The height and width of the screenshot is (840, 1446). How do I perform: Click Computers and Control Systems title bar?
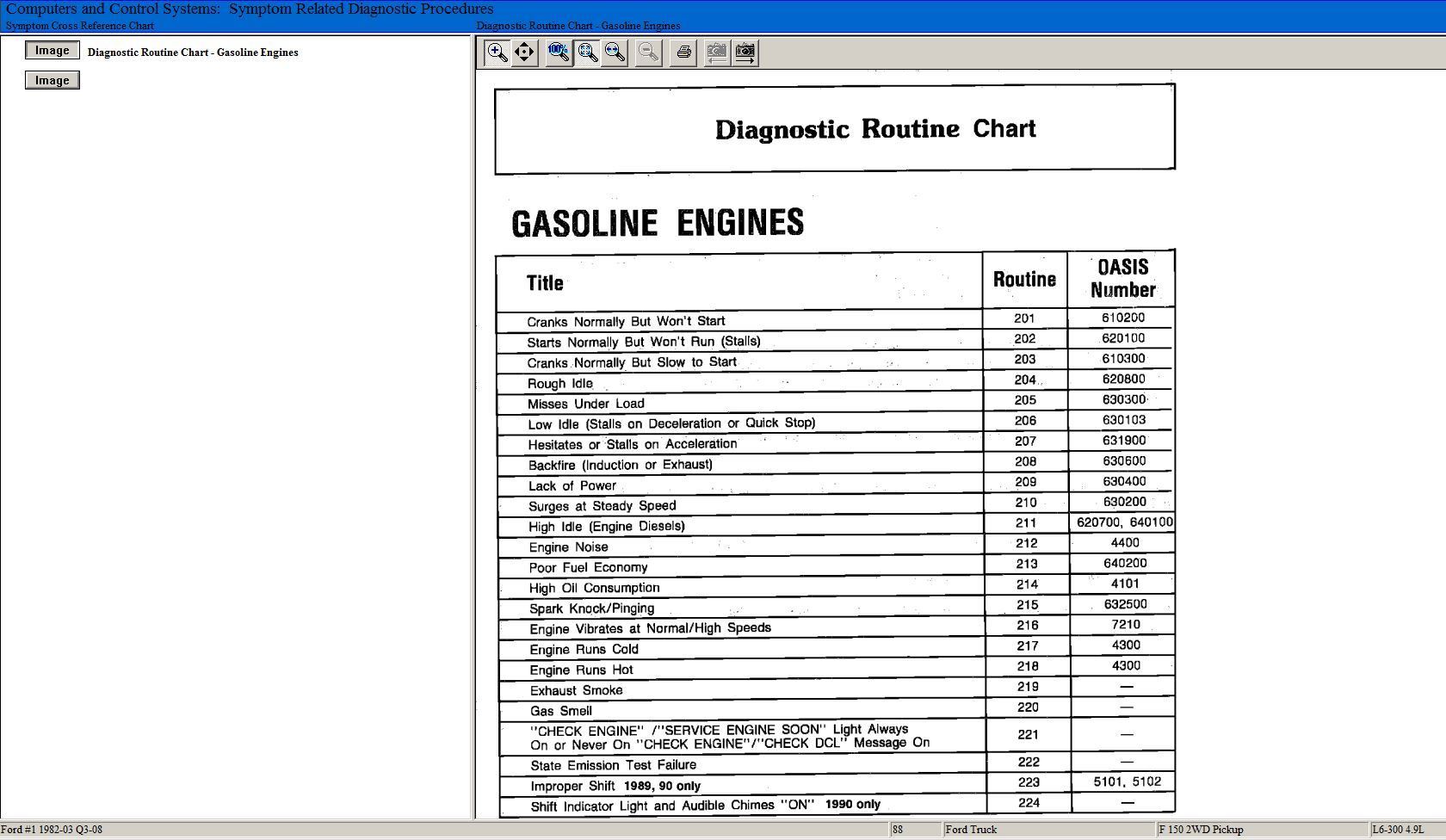coord(250,9)
